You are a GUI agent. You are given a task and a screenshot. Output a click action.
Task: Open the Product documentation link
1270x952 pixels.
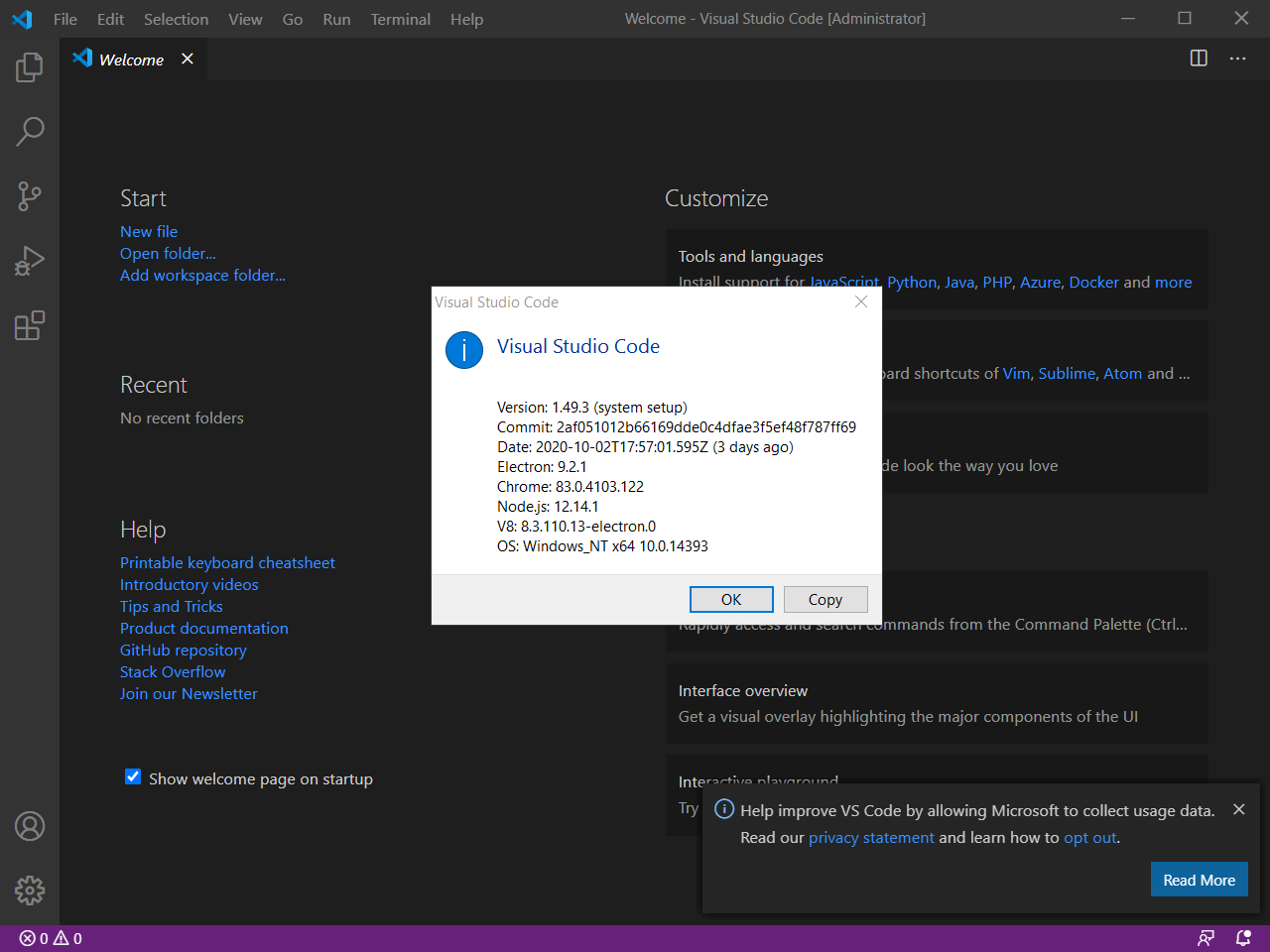203,628
